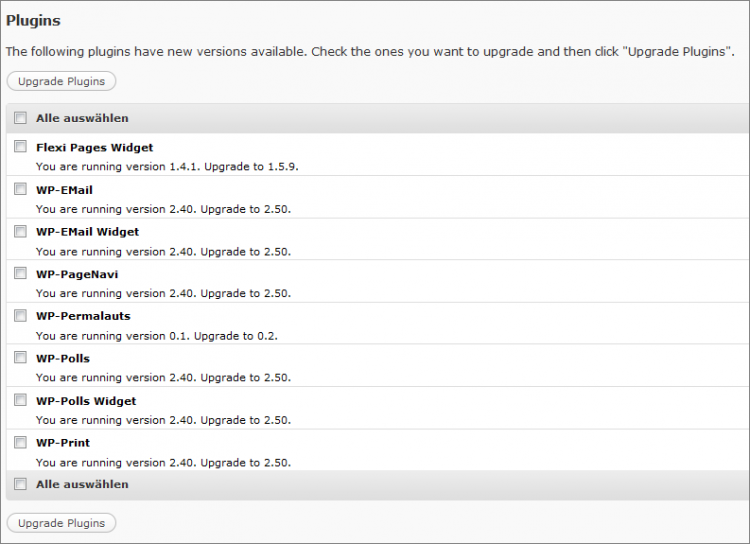Click the WP-EMail Widget plugin name
The image size is (750, 544).
point(87,231)
